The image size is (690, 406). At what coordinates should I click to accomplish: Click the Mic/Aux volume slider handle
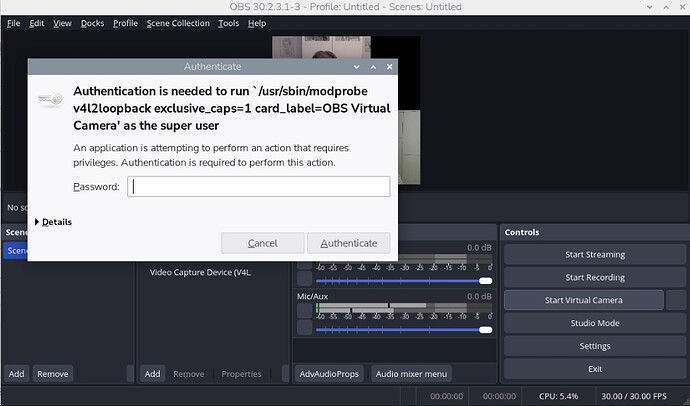pos(486,329)
